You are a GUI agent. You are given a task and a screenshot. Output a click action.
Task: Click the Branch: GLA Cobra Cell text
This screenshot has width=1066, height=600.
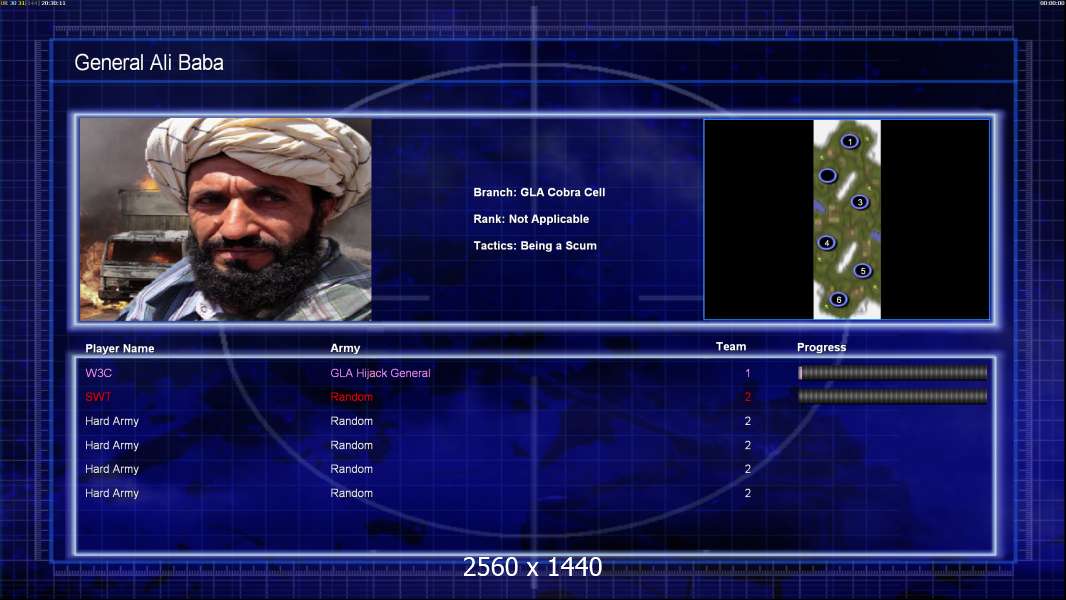click(539, 192)
